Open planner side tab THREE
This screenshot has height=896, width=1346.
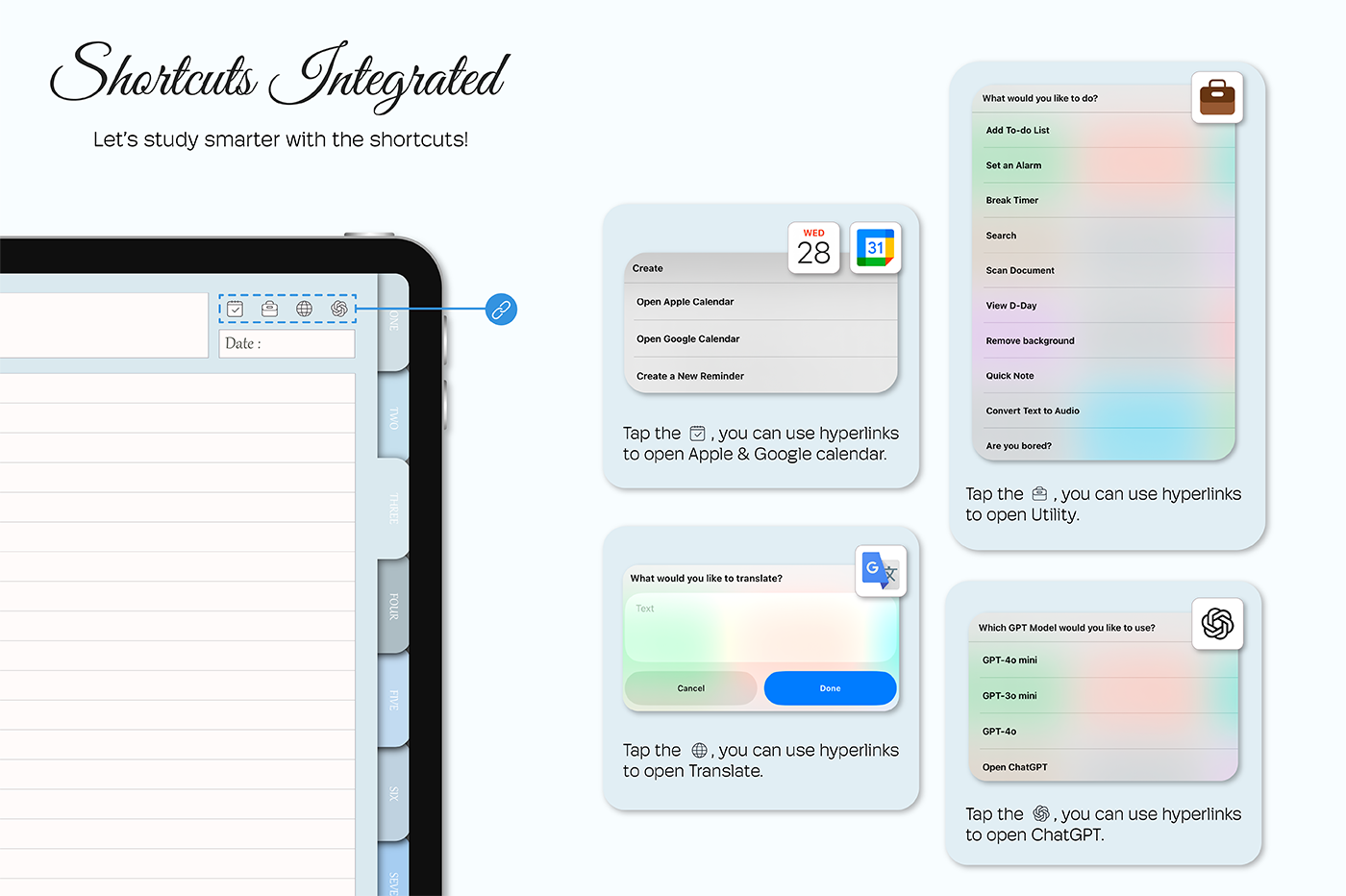[x=393, y=509]
